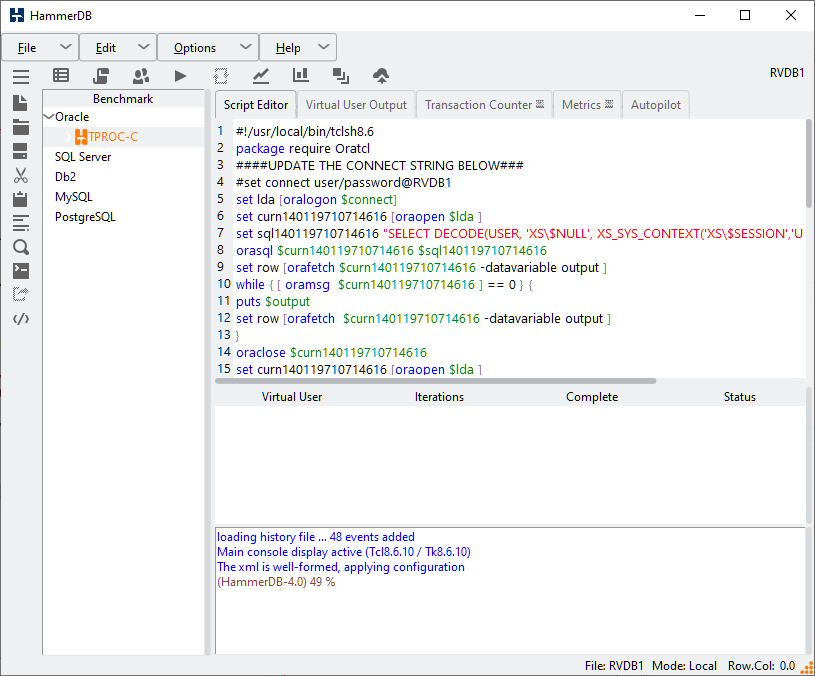The height and width of the screenshot is (676, 815).
Task: Click 'Mode: Local' in status bar
Action: pos(685,666)
